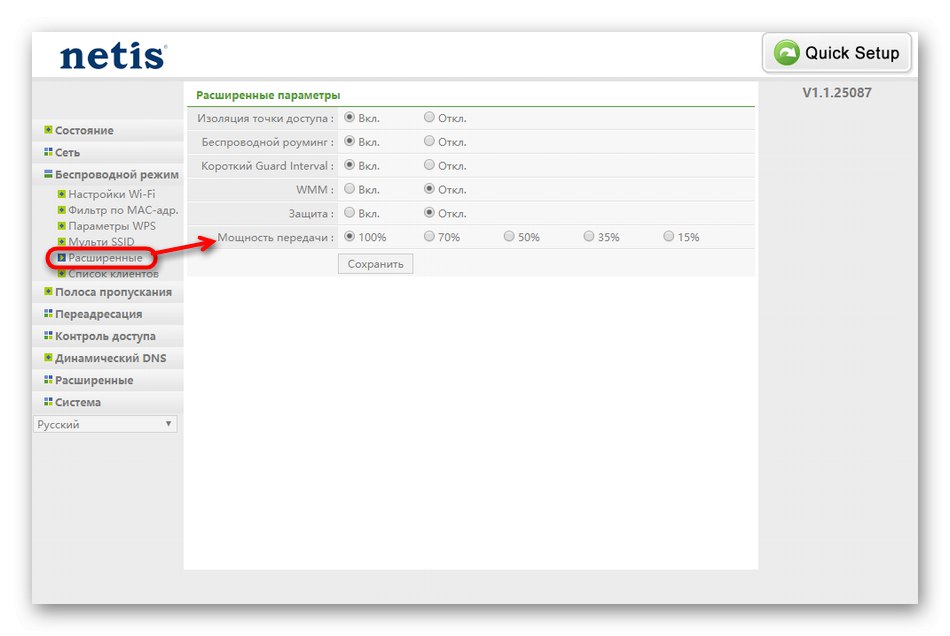
Task: Disable Короткий Guard Interval
Action: pyautogui.click(x=429, y=165)
